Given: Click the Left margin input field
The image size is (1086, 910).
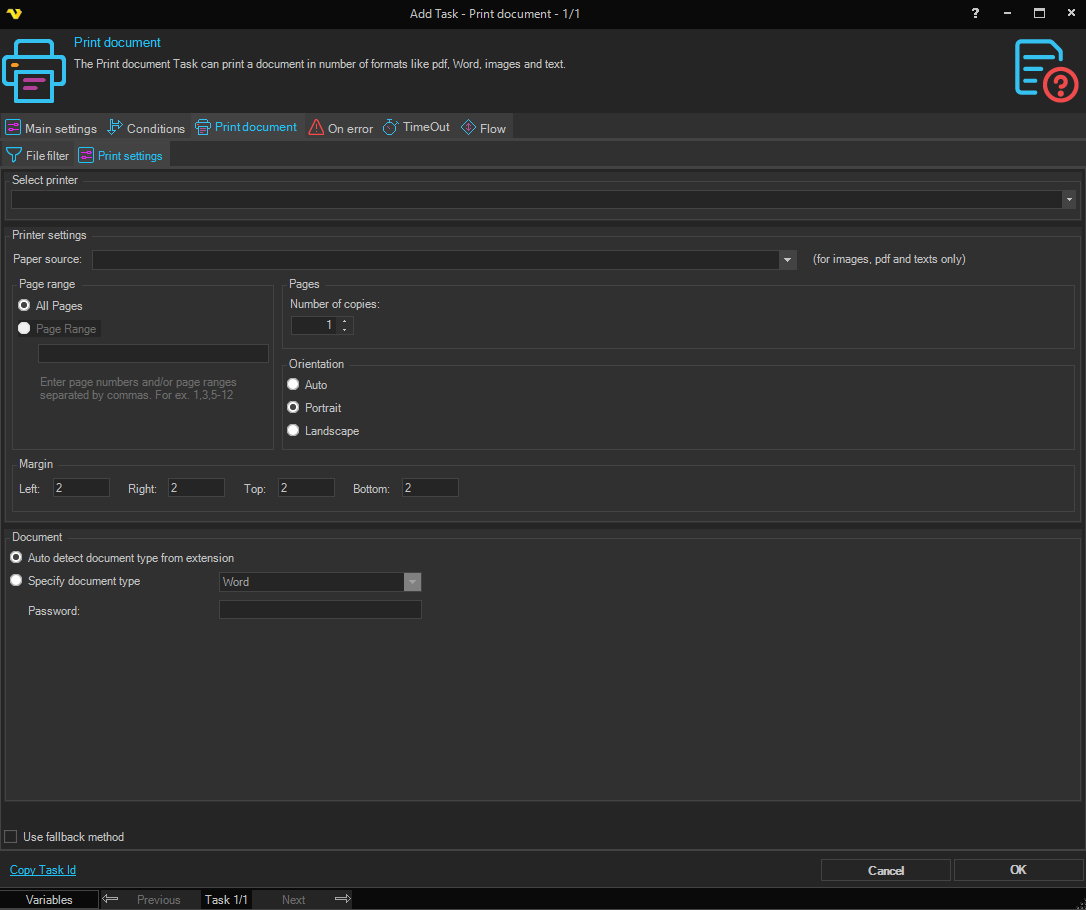Looking at the screenshot, I should tap(81, 488).
